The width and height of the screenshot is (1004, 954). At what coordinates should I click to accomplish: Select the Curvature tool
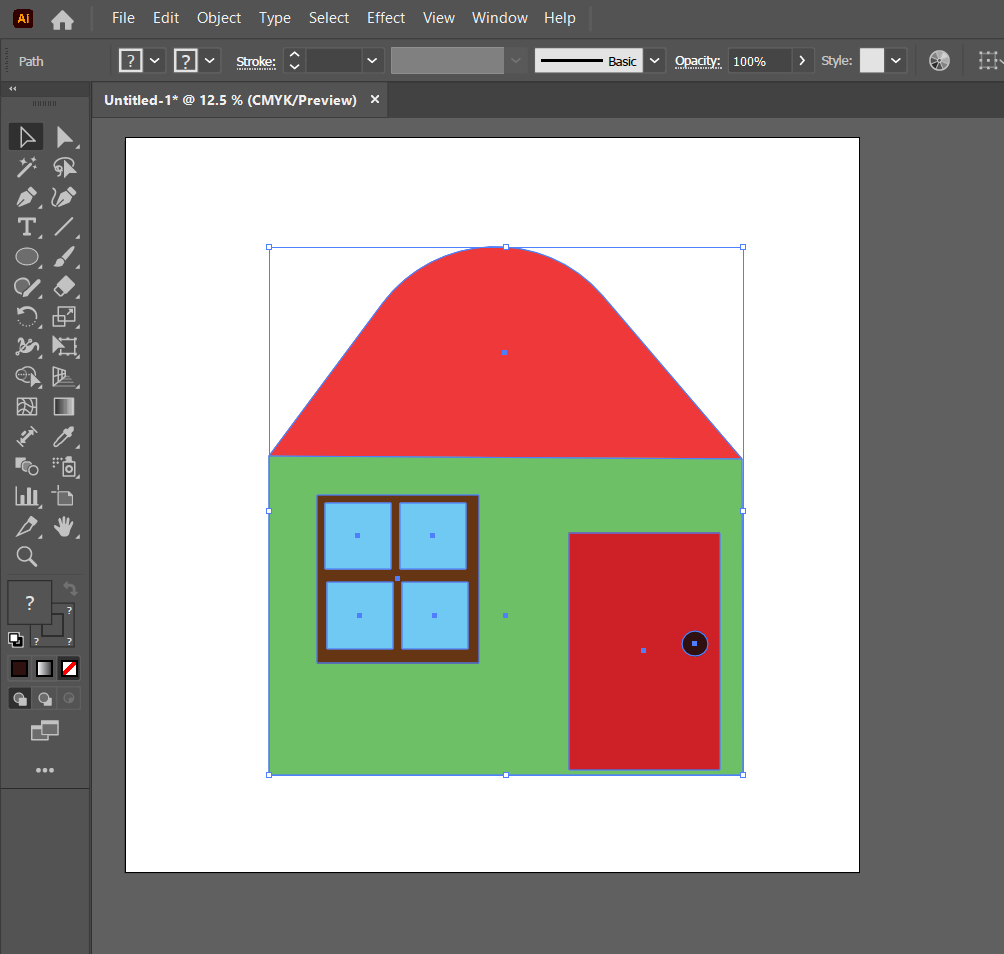(64, 197)
